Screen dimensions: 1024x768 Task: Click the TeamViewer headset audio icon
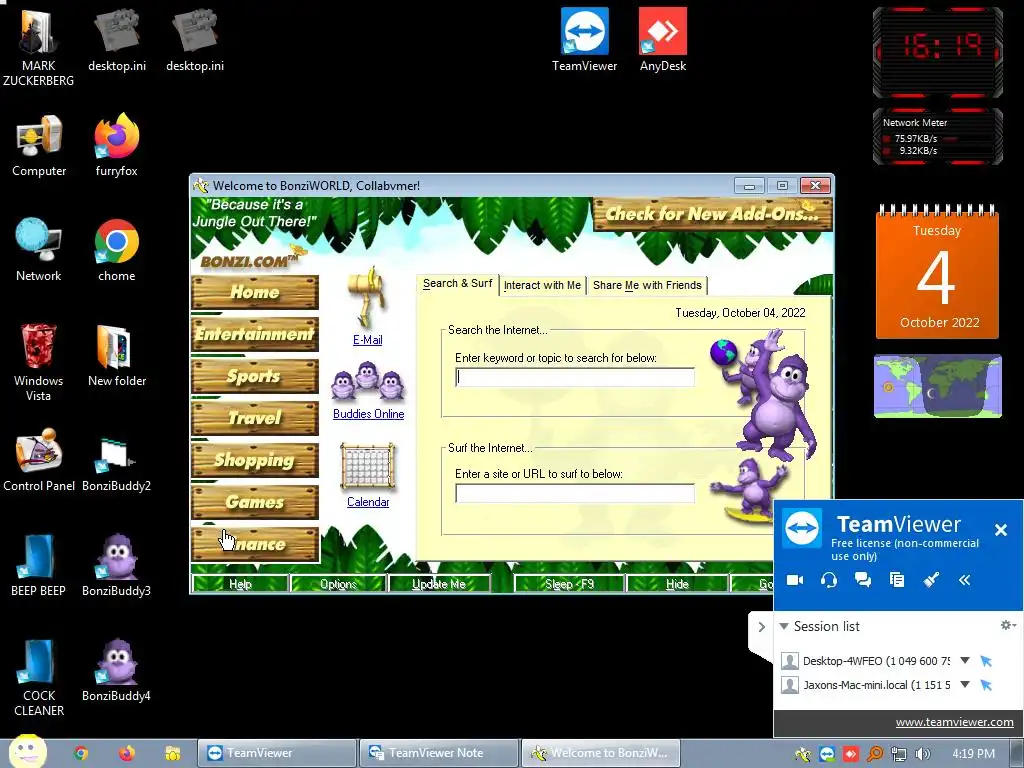click(829, 580)
